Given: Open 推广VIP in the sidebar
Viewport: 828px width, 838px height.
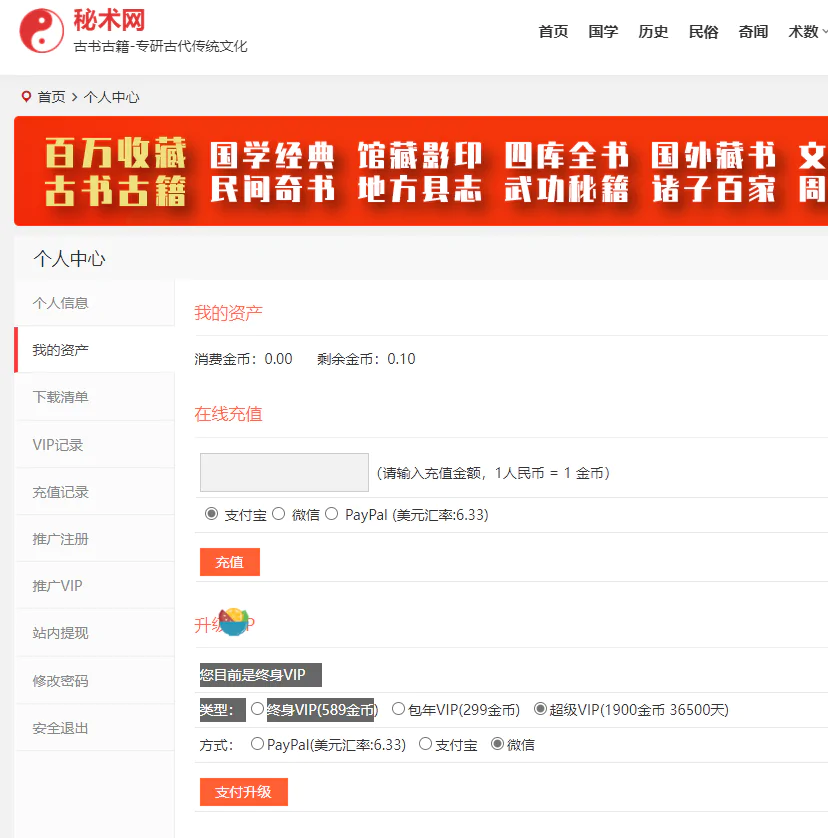Looking at the screenshot, I should (95, 586).
